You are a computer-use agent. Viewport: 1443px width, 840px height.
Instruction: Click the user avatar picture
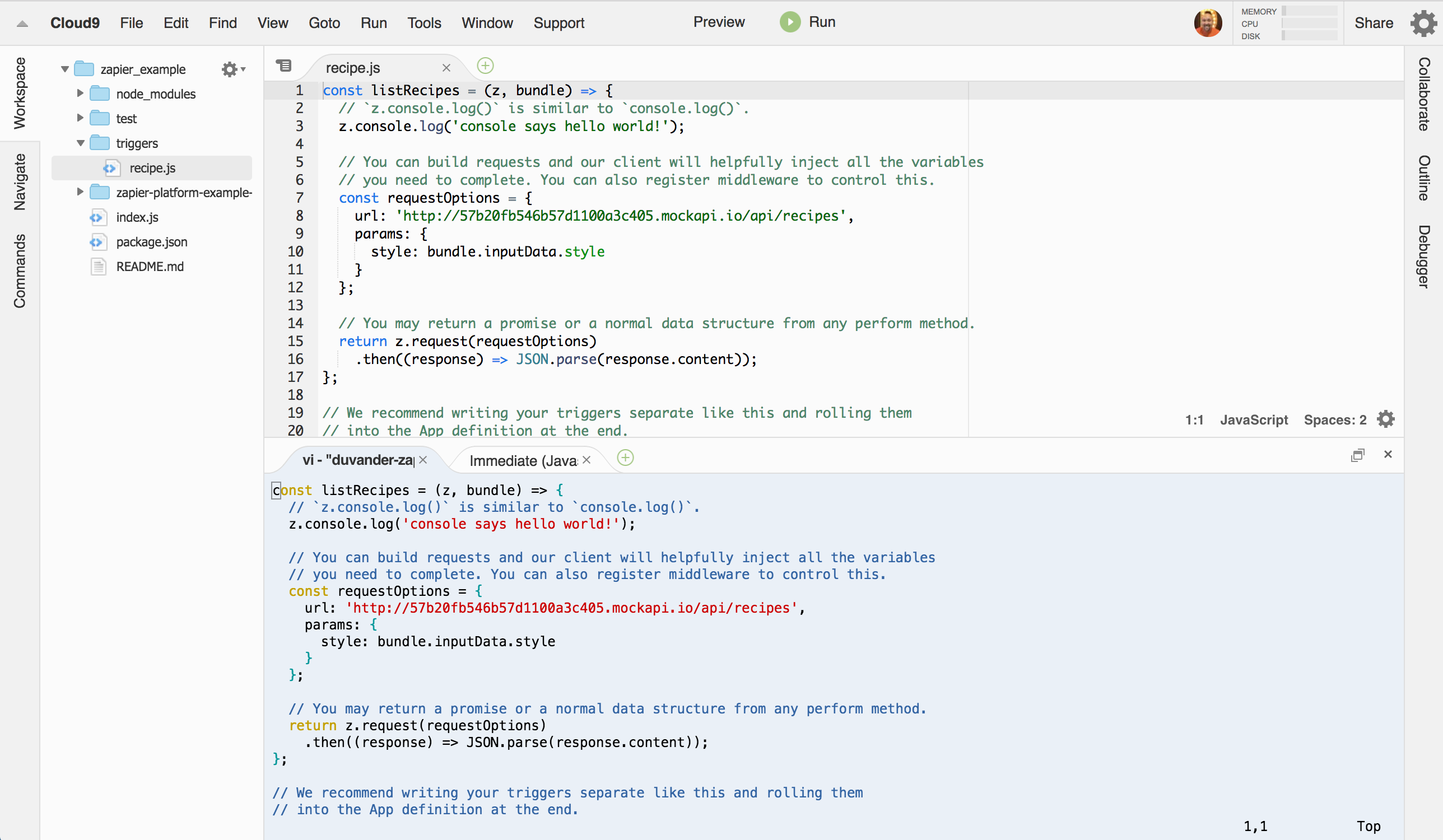pyautogui.click(x=1208, y=23)
